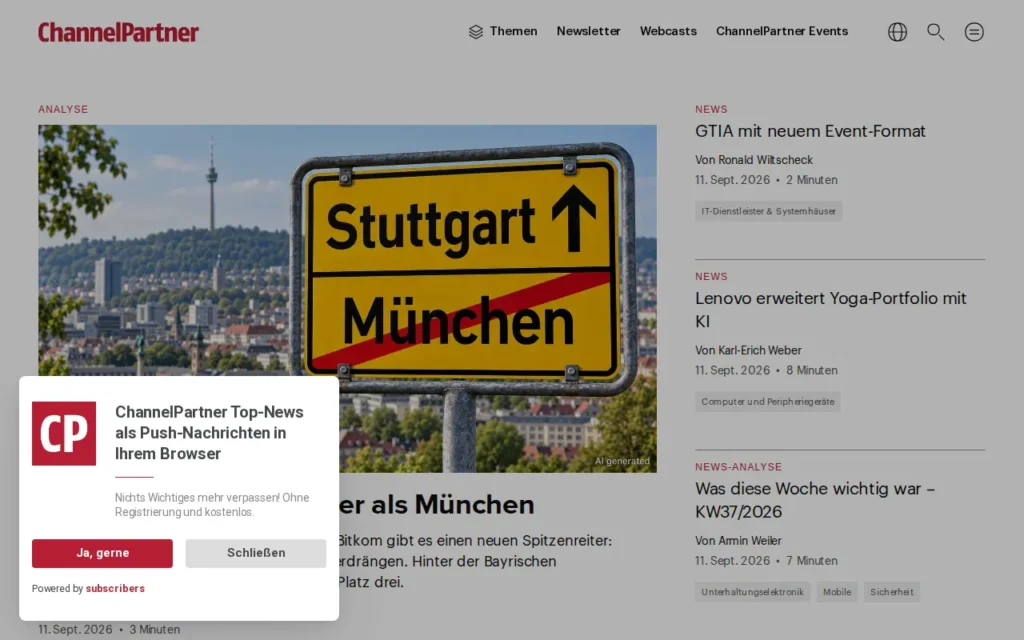This screenshot has width=1024, height=640.
Task: Open the Stuttgart München sign article image
Action: coord(347,298)
